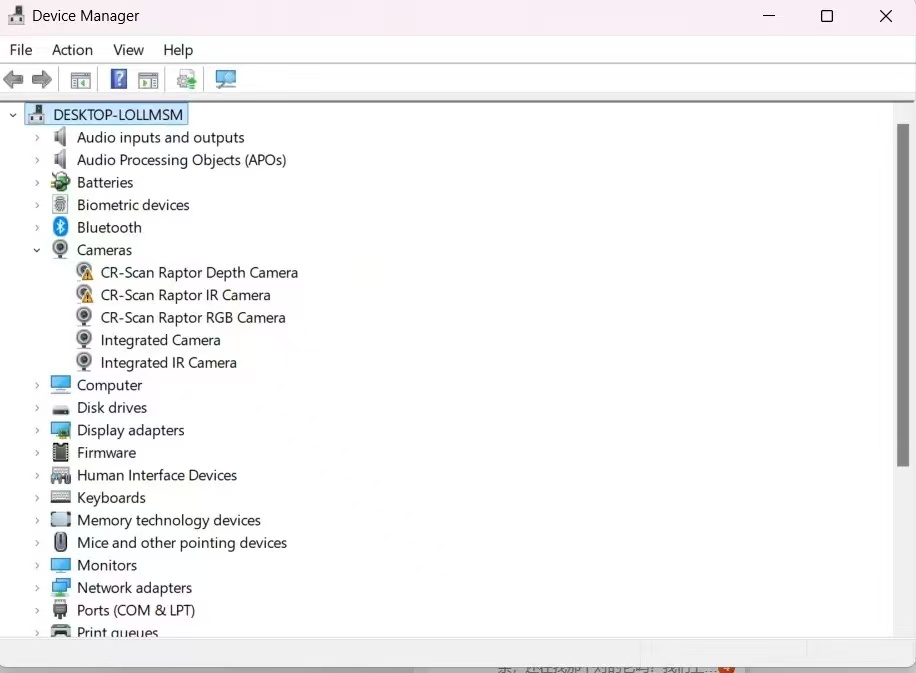This screenshot has width=916, height=673.
Task: Open Help using the toolbar question mark icon
Action: point(118,79)
